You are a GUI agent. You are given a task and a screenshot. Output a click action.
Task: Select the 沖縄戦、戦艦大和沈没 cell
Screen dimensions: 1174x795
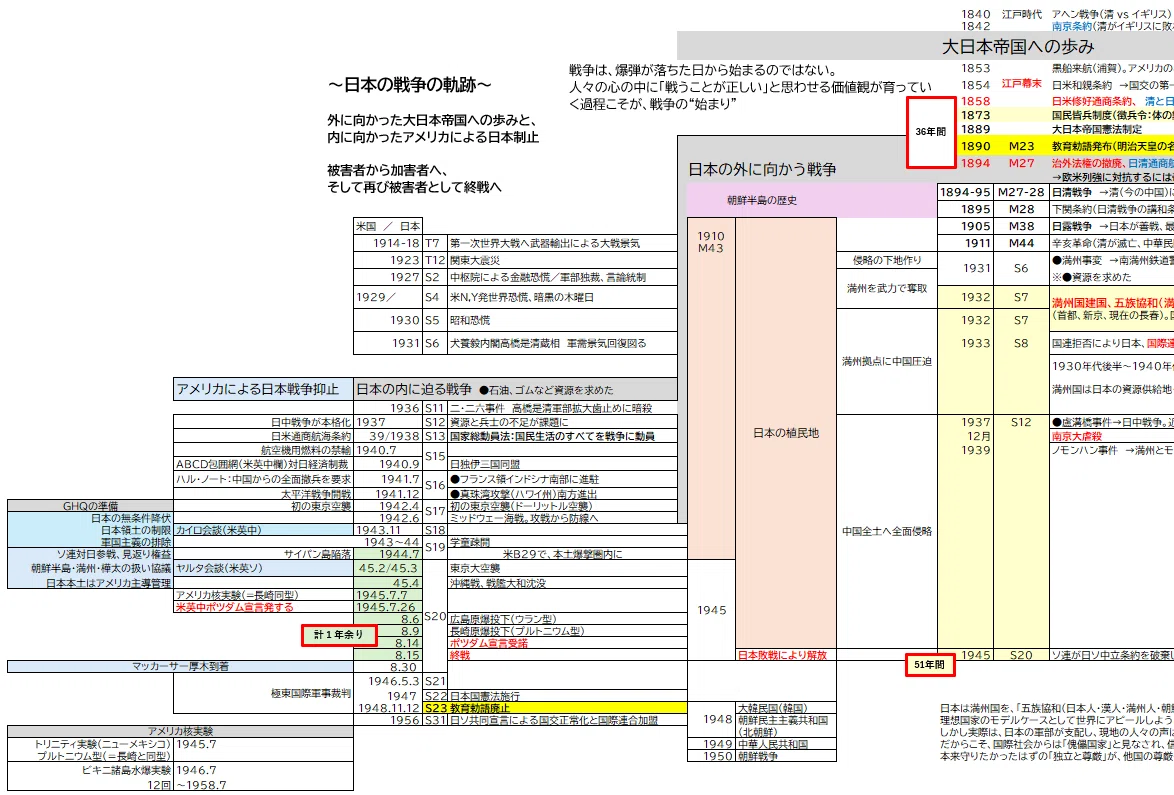(x=567, y=582)
